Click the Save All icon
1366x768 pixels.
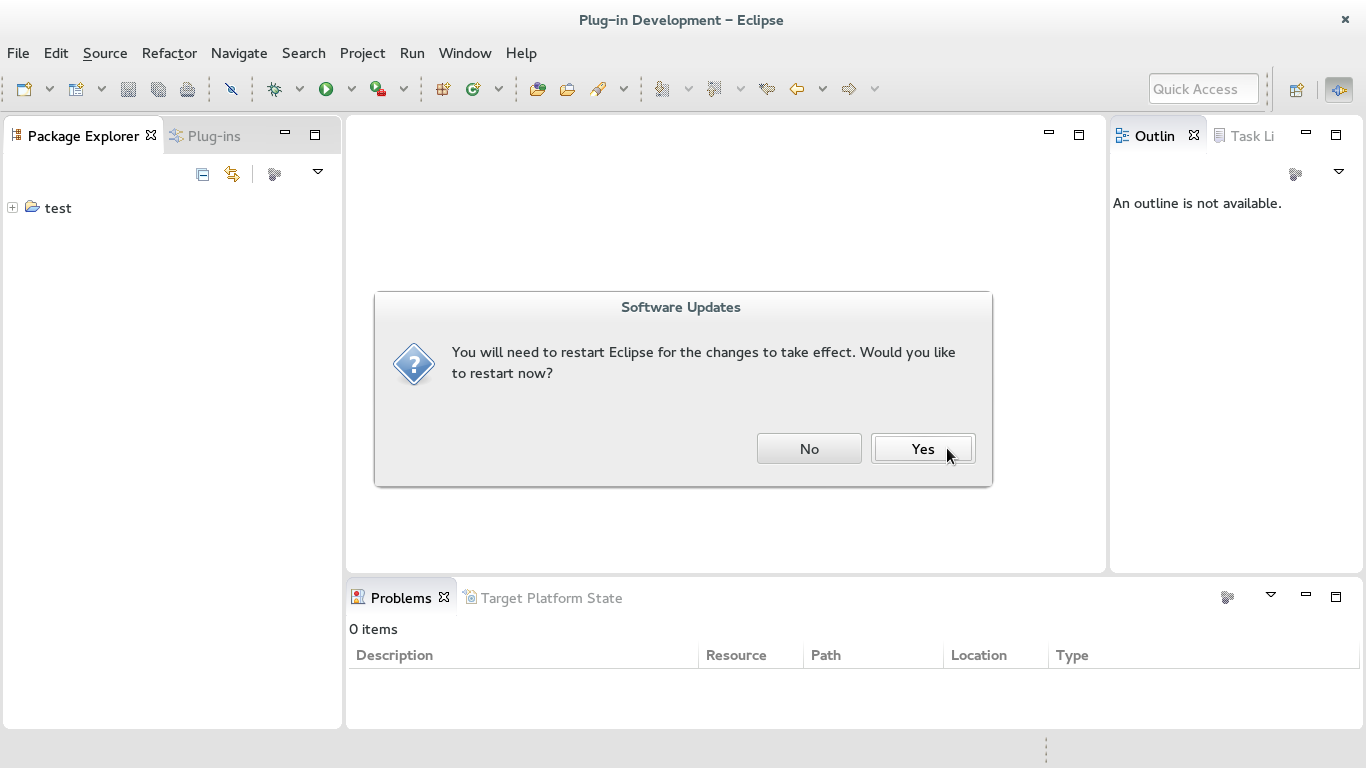point(158,89)
